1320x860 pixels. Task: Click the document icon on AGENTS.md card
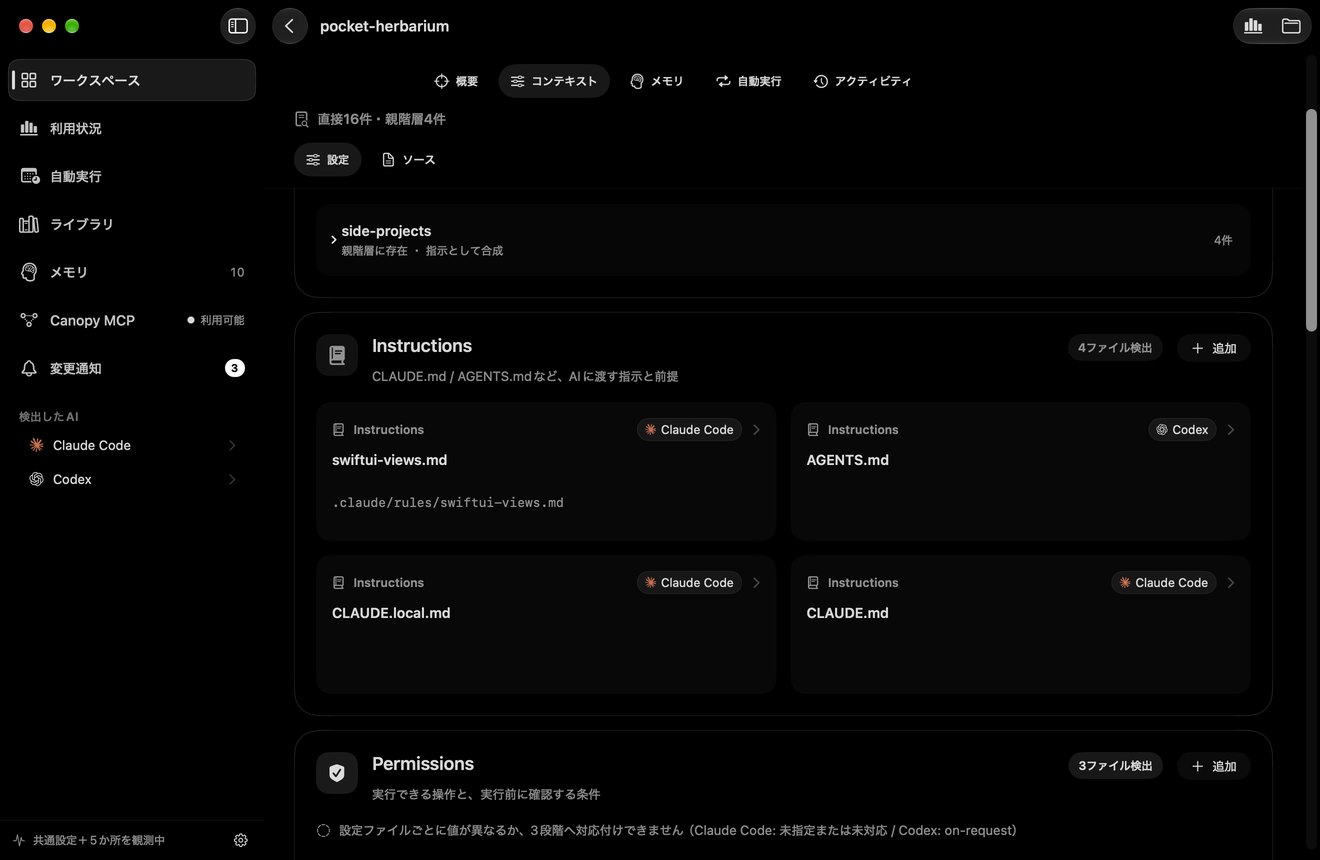tap(813, 429)
